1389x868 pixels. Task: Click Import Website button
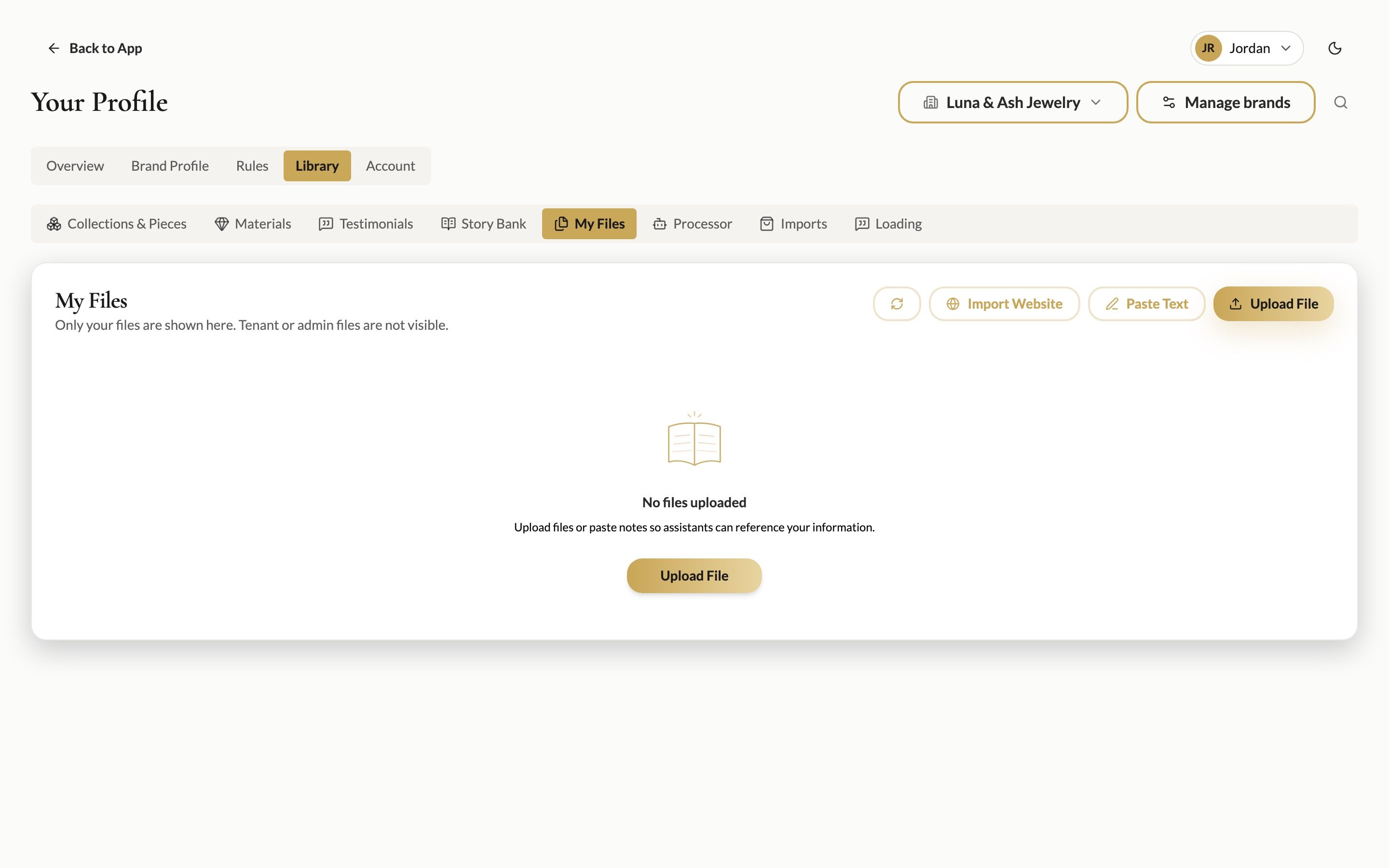1004,304
